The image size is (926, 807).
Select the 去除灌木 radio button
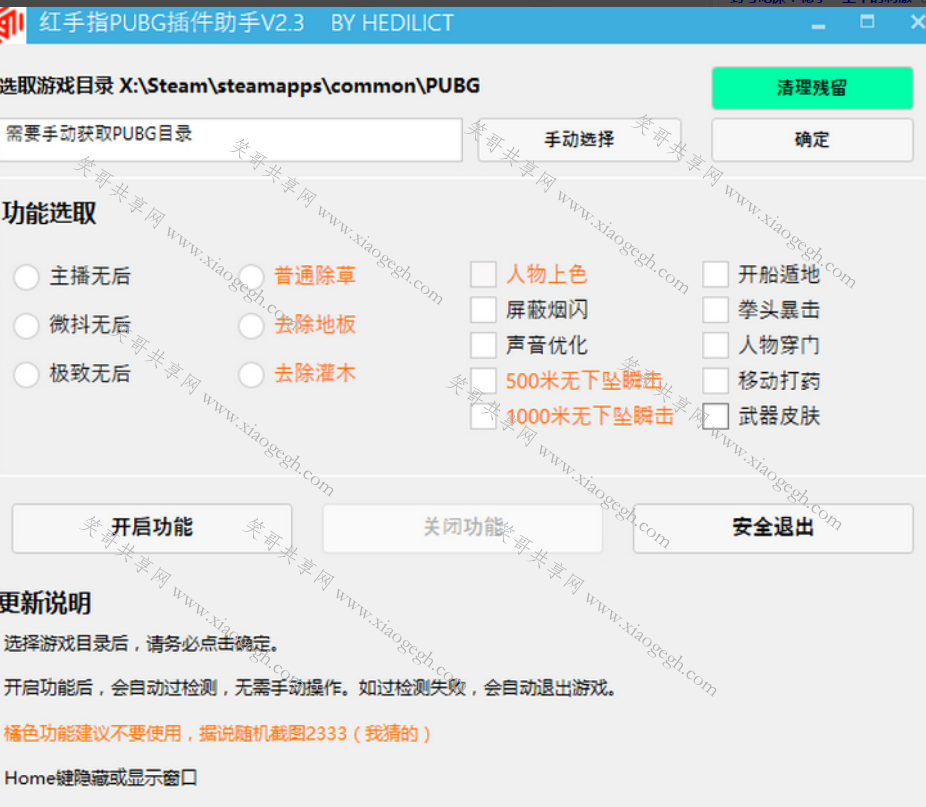(x=251, y=375)
